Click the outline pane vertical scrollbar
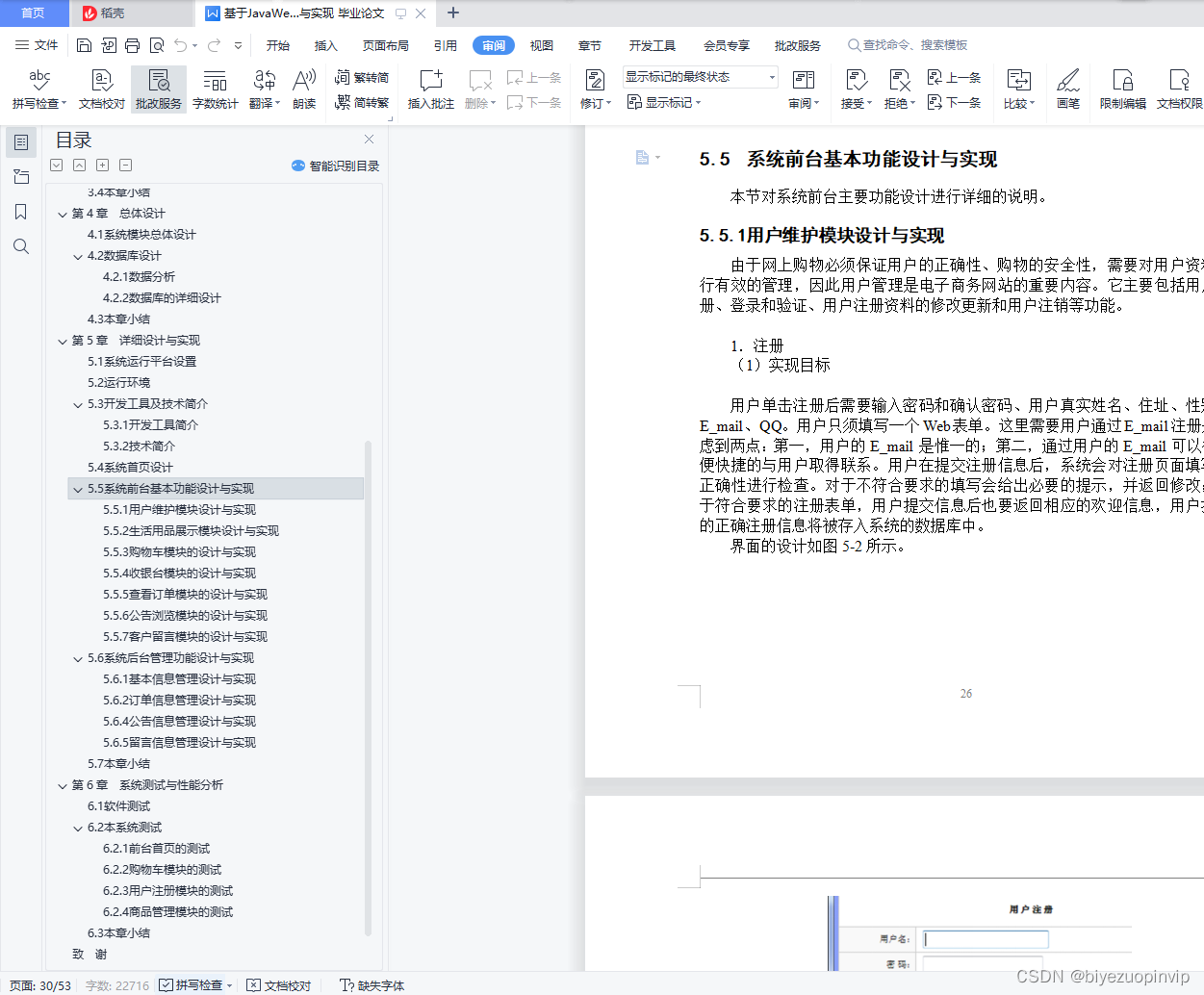 368,688
